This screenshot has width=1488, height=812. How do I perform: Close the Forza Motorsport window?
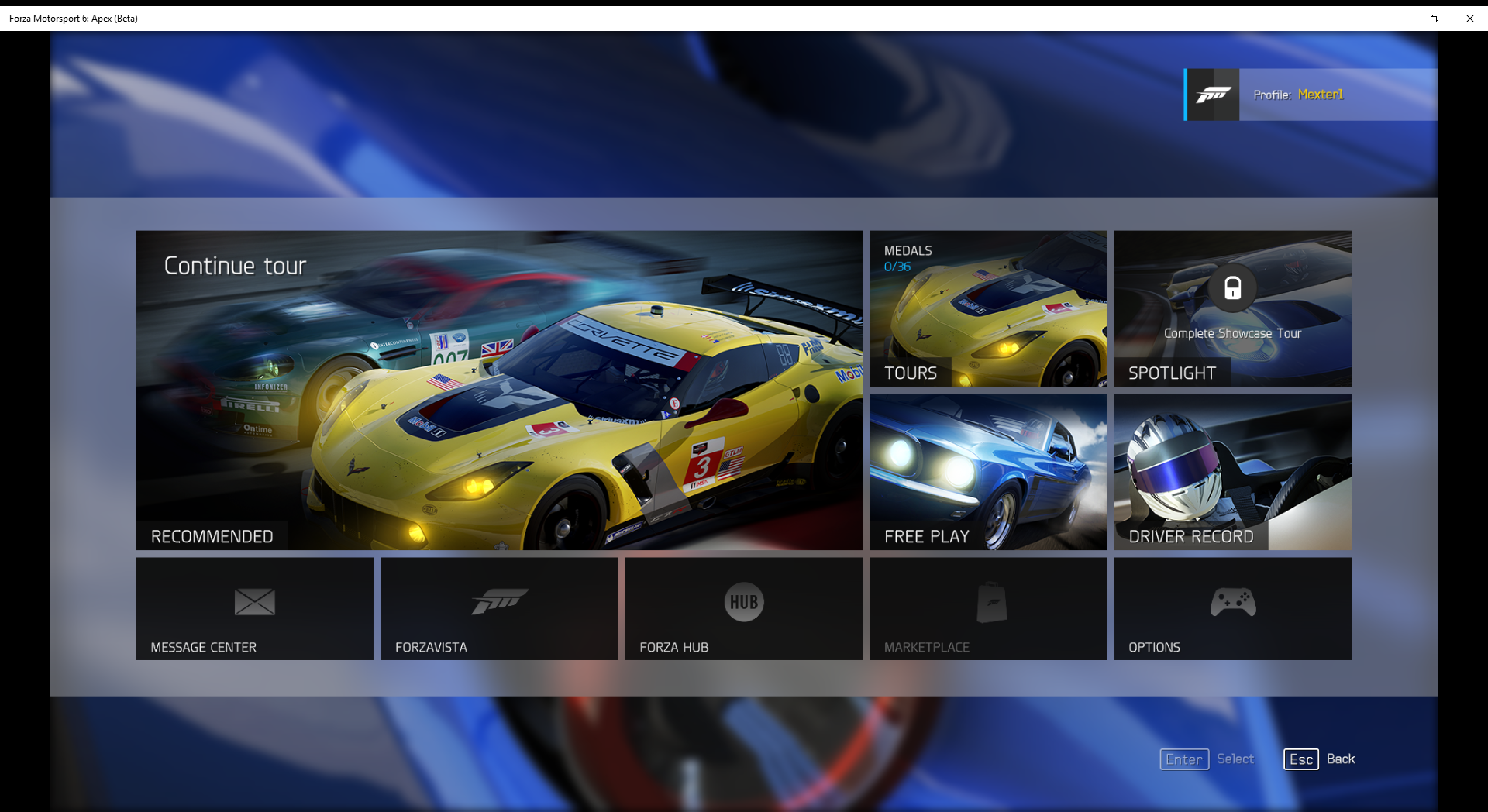1470,19
